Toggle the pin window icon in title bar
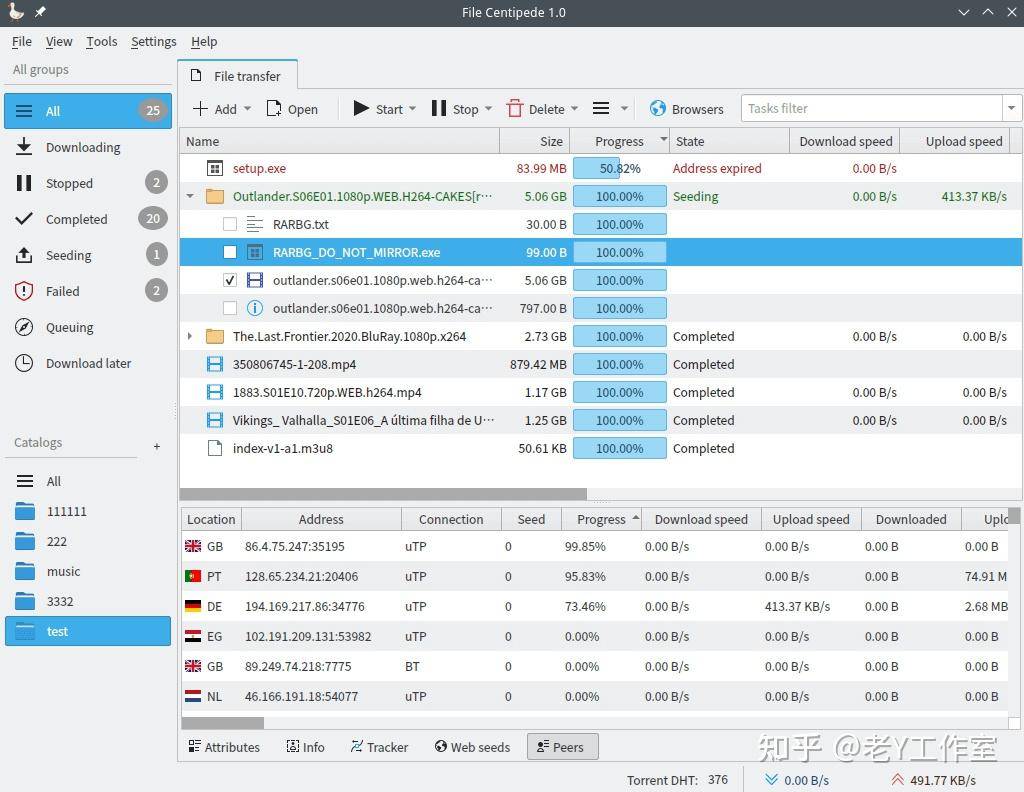Viewport: 1024px width, 792px height. [40, 12]
